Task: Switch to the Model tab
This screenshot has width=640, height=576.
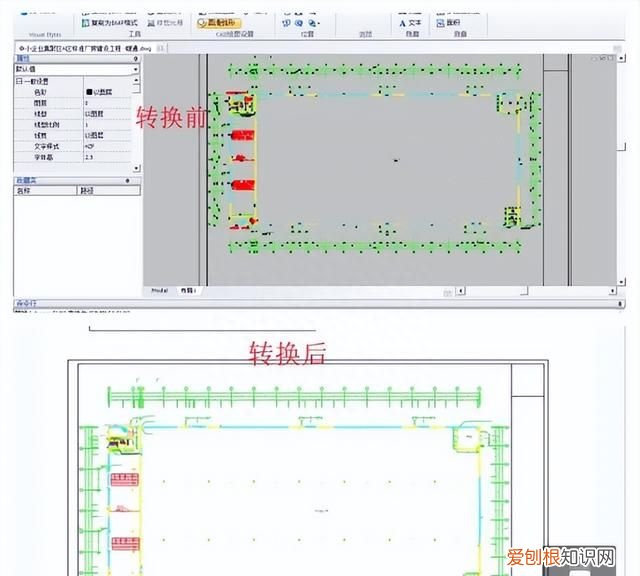Action: point(160,291)
